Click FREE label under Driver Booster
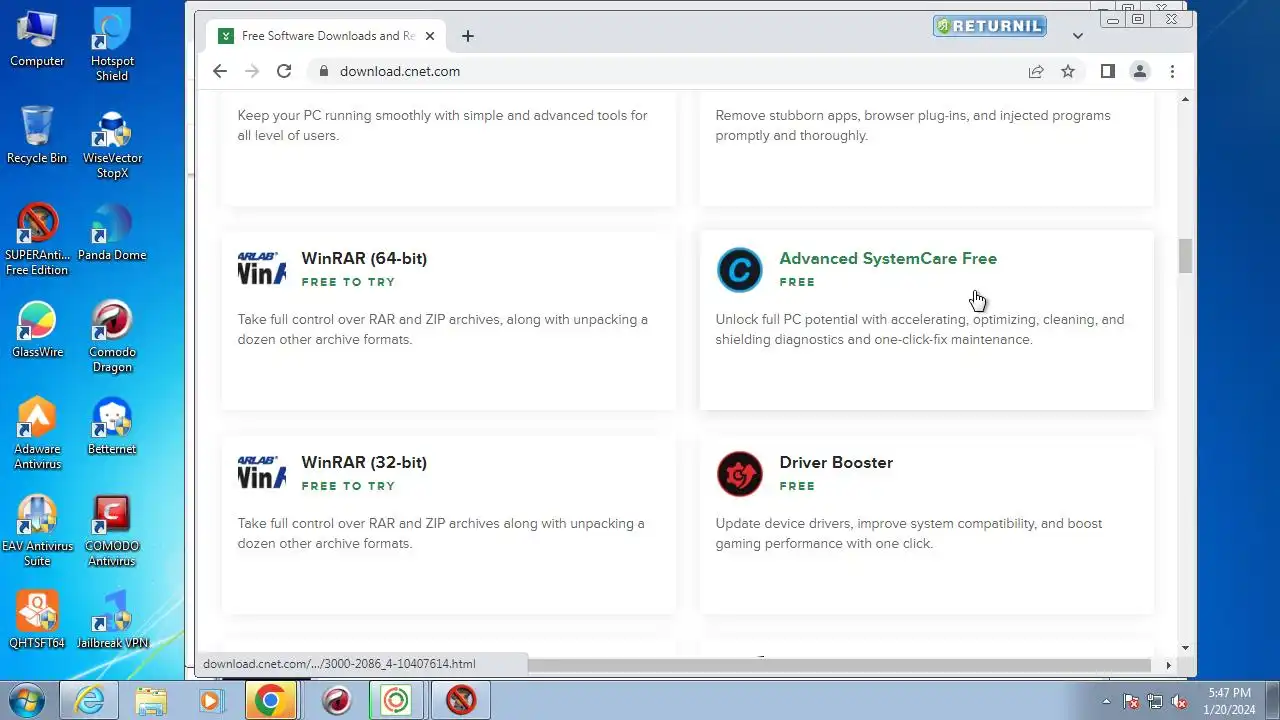Image resolution: width=1280 pixels, height=720 pixels. (797, 486)
